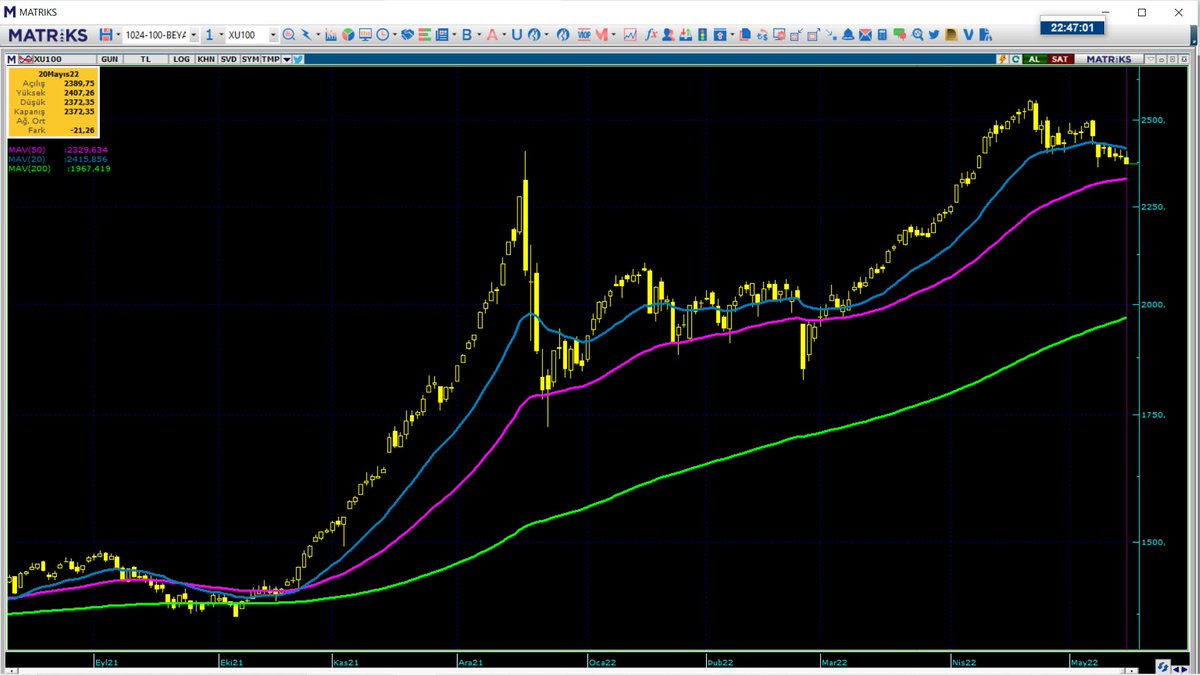
Task: Open the XU100 symbol combo arrow
Action: coord(273,35)
